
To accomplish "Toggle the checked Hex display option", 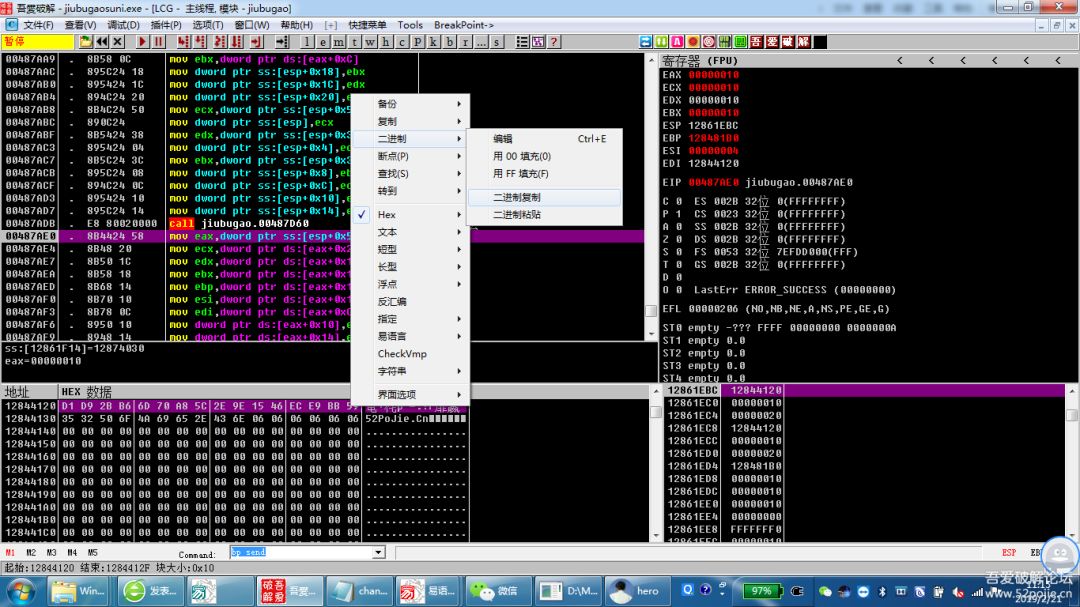I will pyautogui.click(x=387, y=215).
